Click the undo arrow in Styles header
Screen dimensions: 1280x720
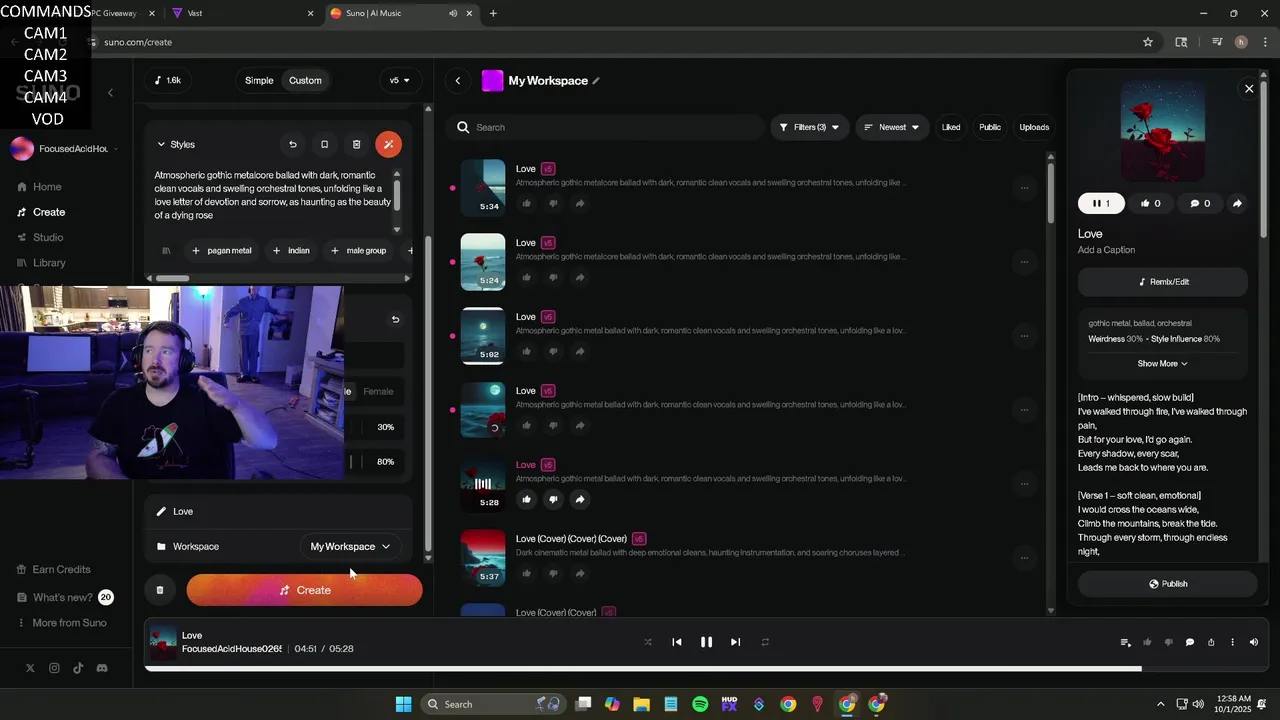[x=292, y=144]
